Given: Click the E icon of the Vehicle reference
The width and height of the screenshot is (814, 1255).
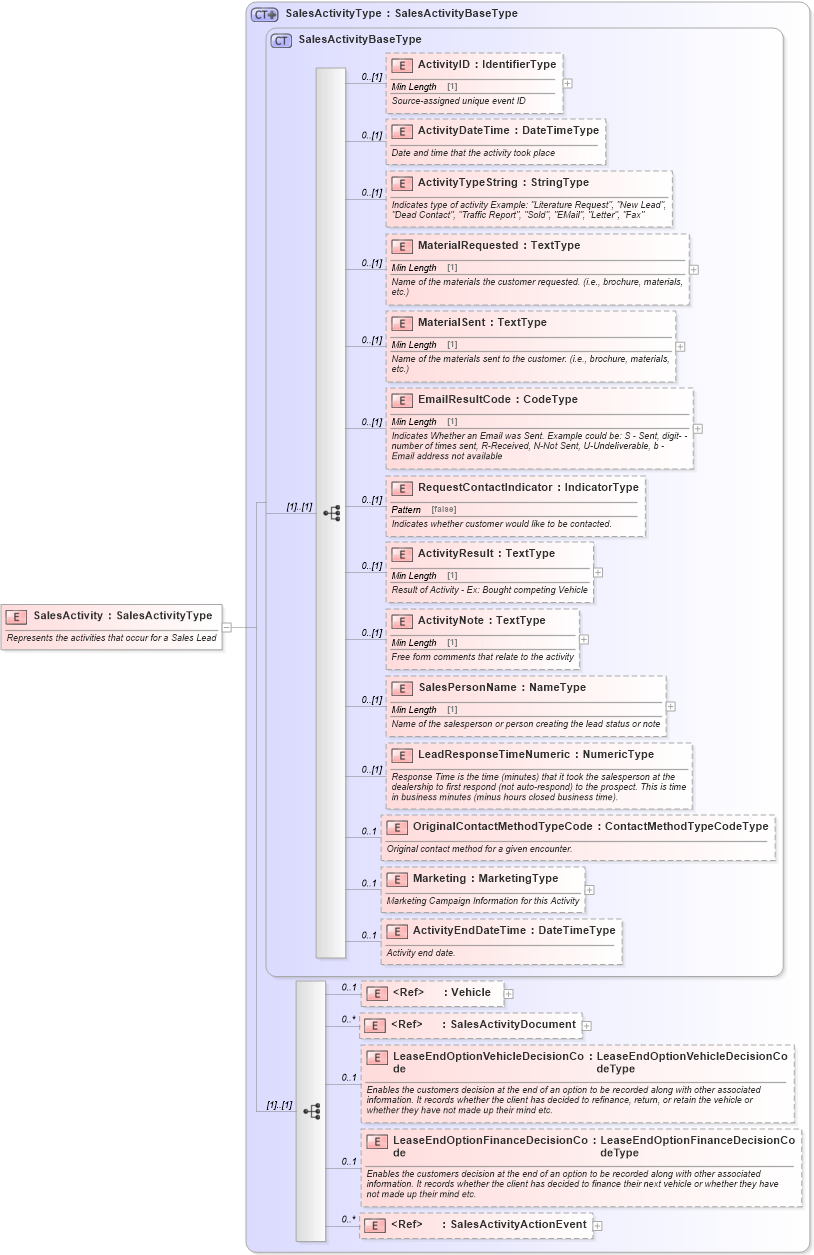Looking at the screenshot, I should point(377,993).
